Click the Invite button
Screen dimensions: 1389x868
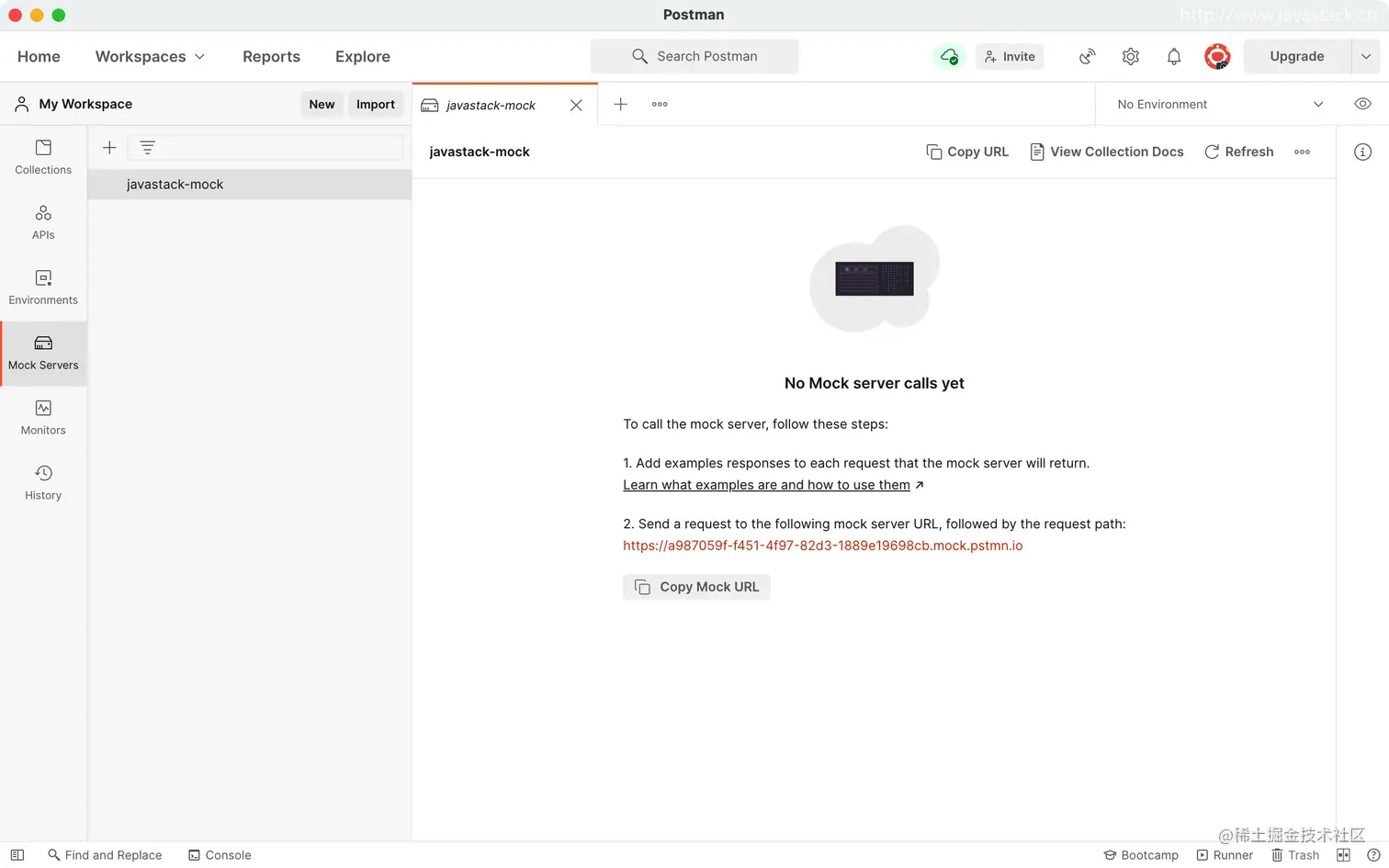(x=1010, y=56)
